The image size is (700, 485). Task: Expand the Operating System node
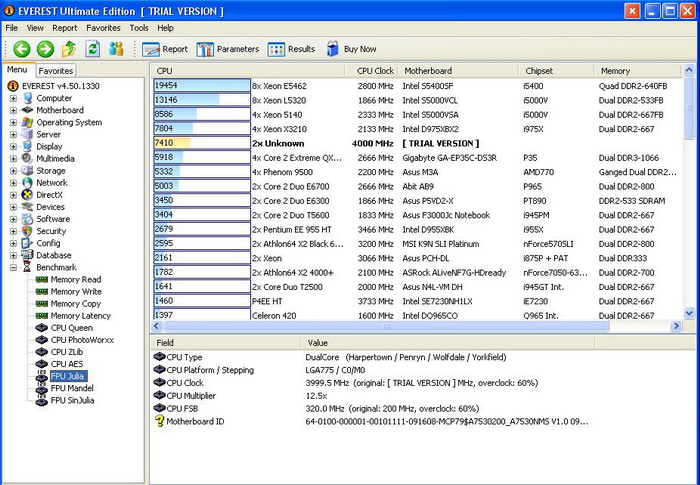[x=13, y=122]
